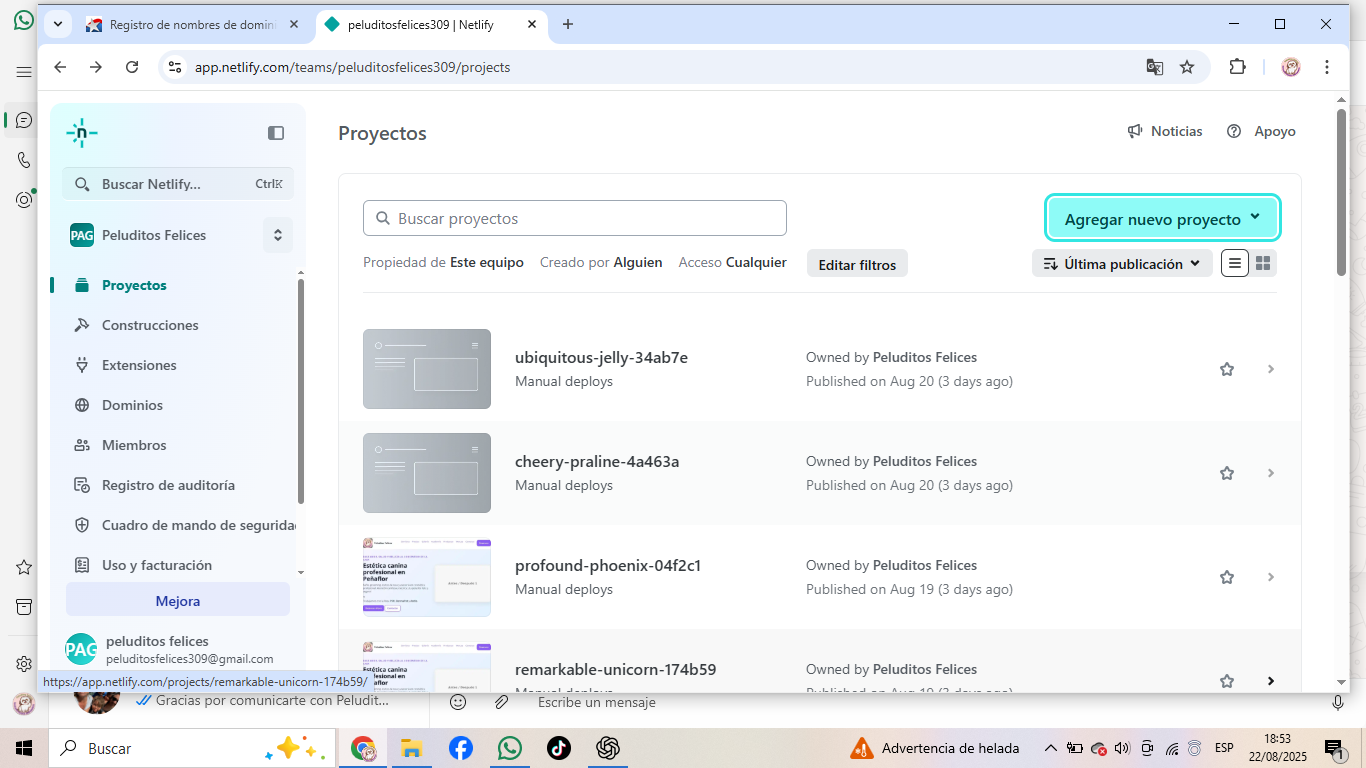The height and width of the screenshot is (768, 1366).
Task: Click chevron arrow for remarkable-unicorn-174b59 row
Action: coord(1271,681)
